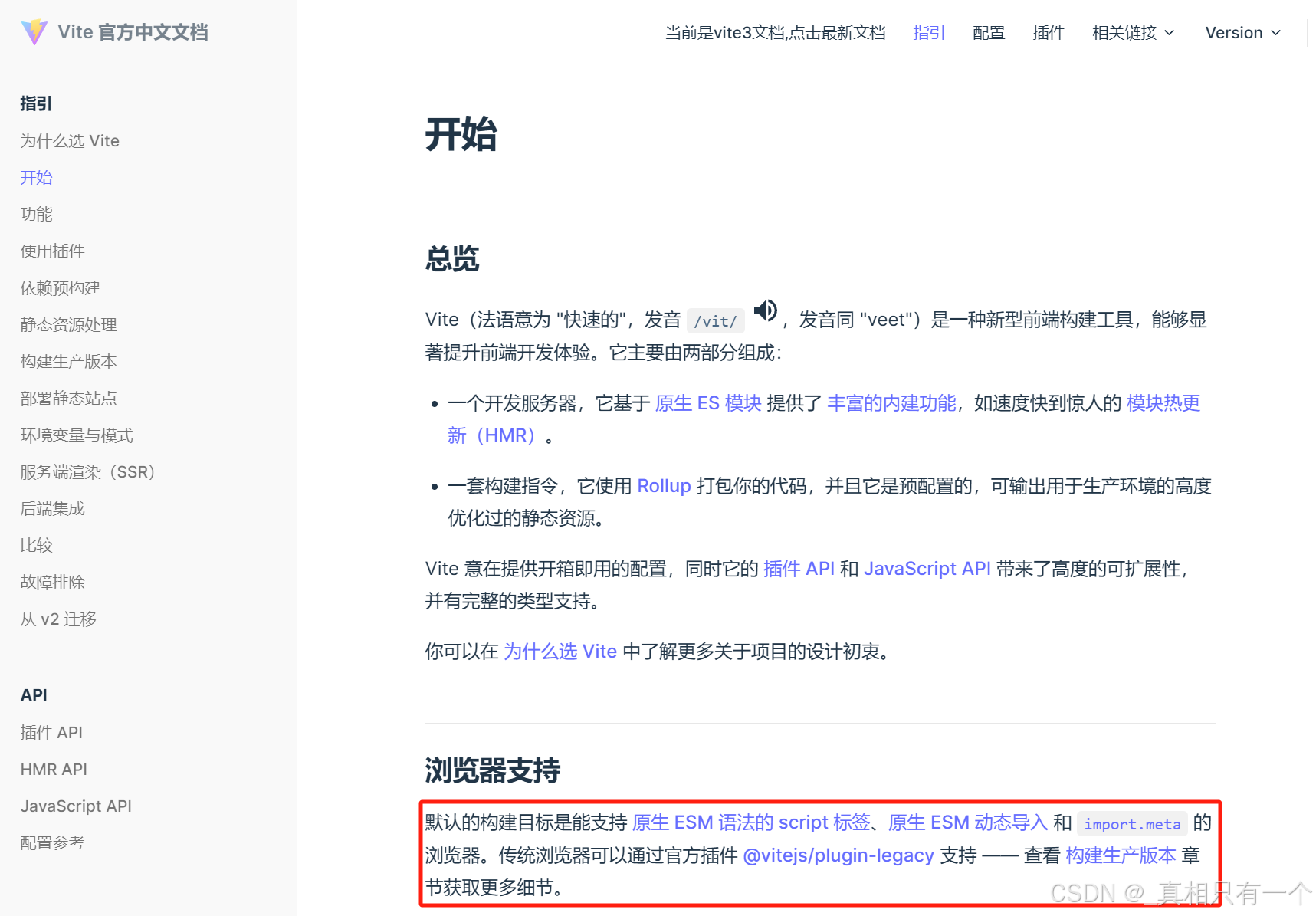Screen dimensions: 1316x916
Task: Follow 构建生产版本 link in browser support
Action: pyautogui.click(x=1121, y=855)
